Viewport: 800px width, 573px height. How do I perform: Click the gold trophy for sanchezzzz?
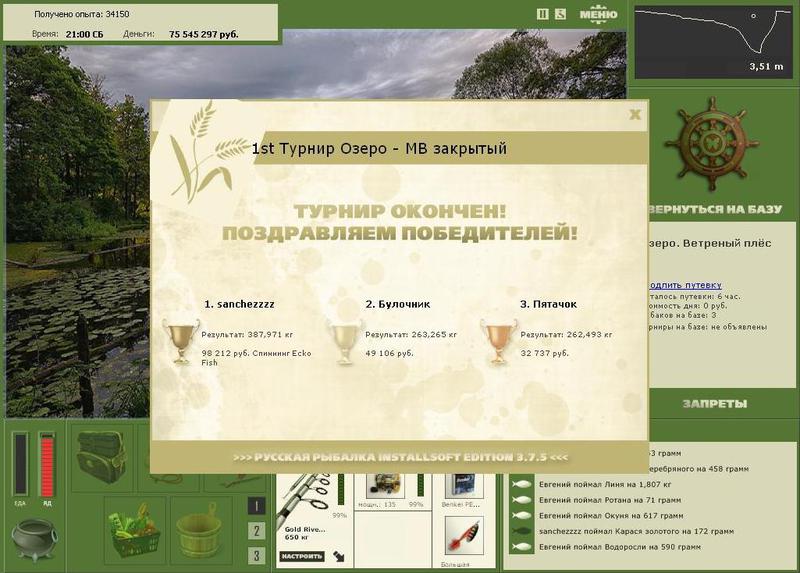[x=181, y=341]
